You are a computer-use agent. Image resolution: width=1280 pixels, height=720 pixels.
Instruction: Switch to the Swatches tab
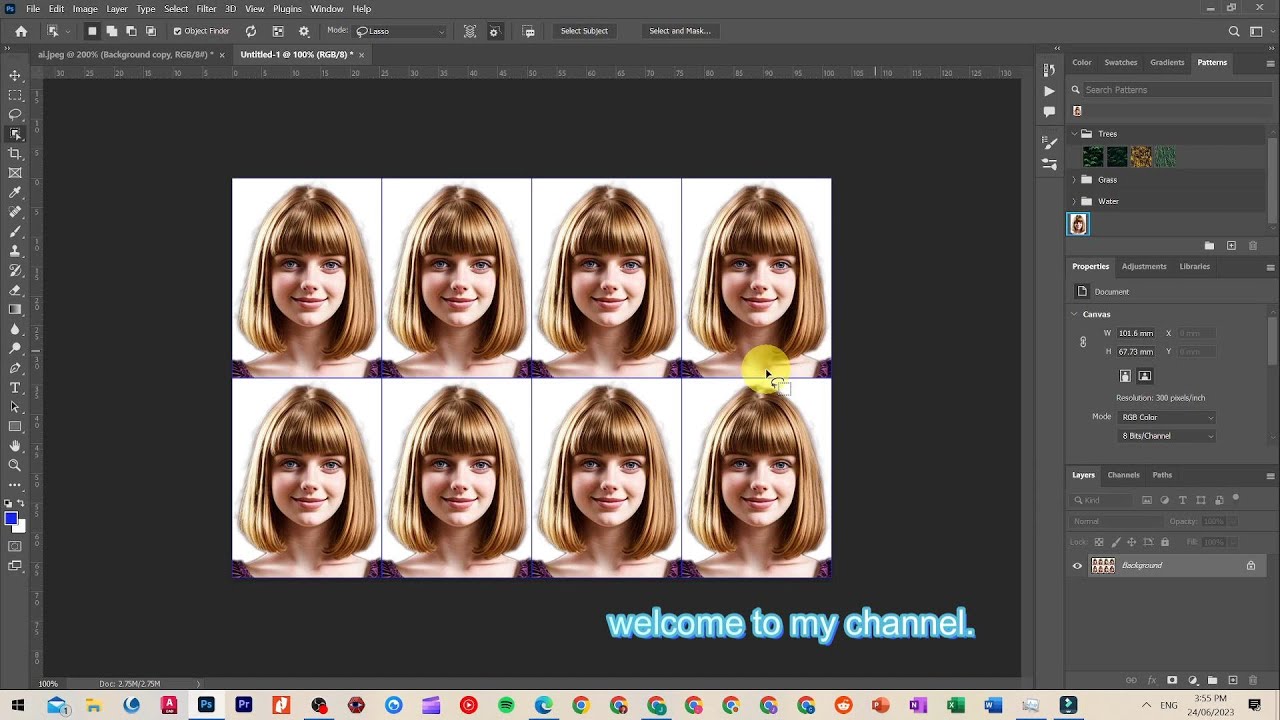coord(1120,62)
